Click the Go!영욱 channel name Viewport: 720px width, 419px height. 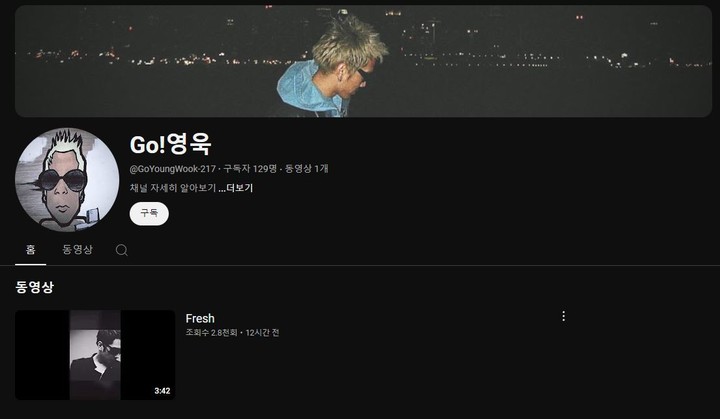click(171, 144)
